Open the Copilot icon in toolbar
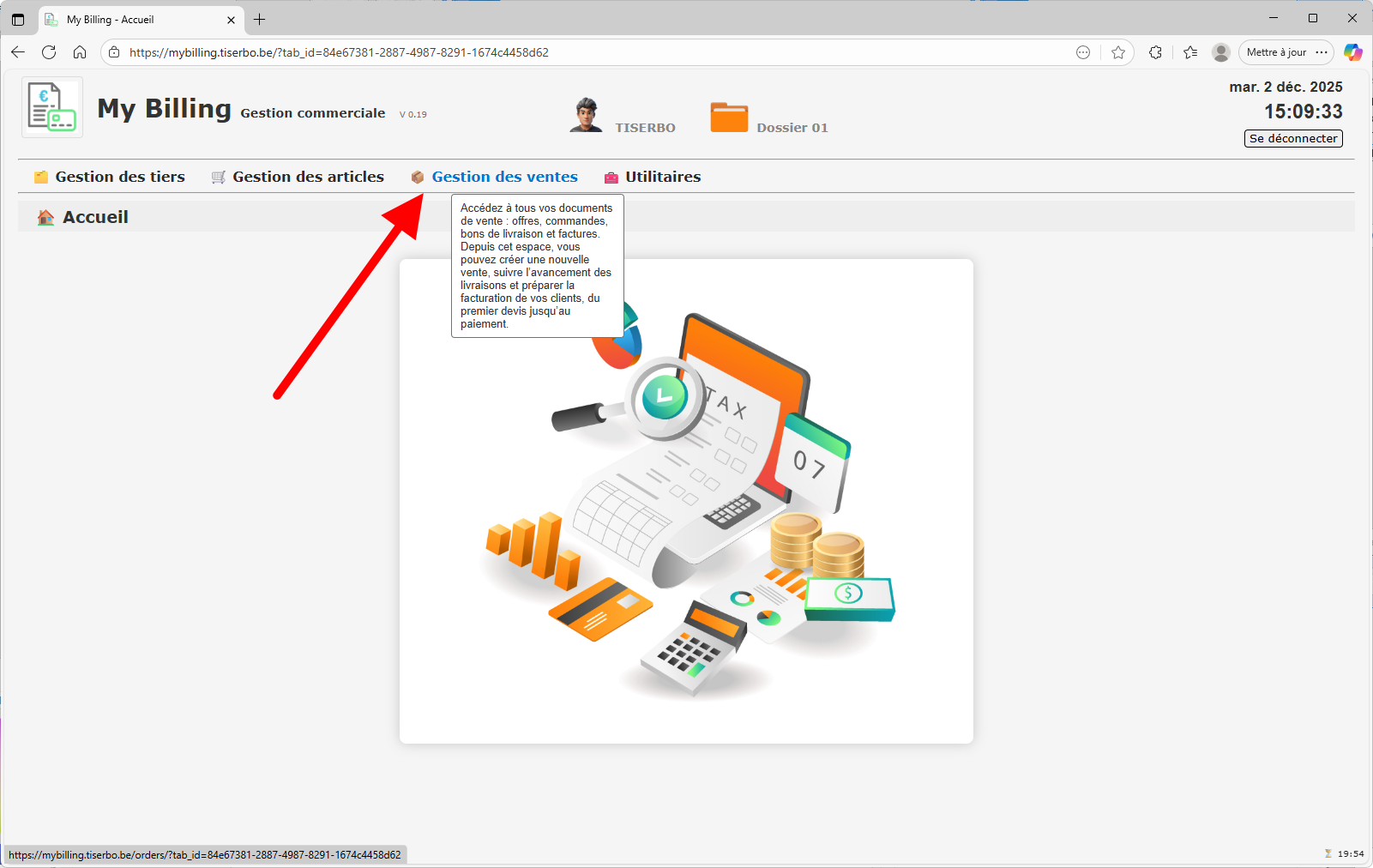The height and width of the screenshot is (868, 1373). pos(1352,52)
